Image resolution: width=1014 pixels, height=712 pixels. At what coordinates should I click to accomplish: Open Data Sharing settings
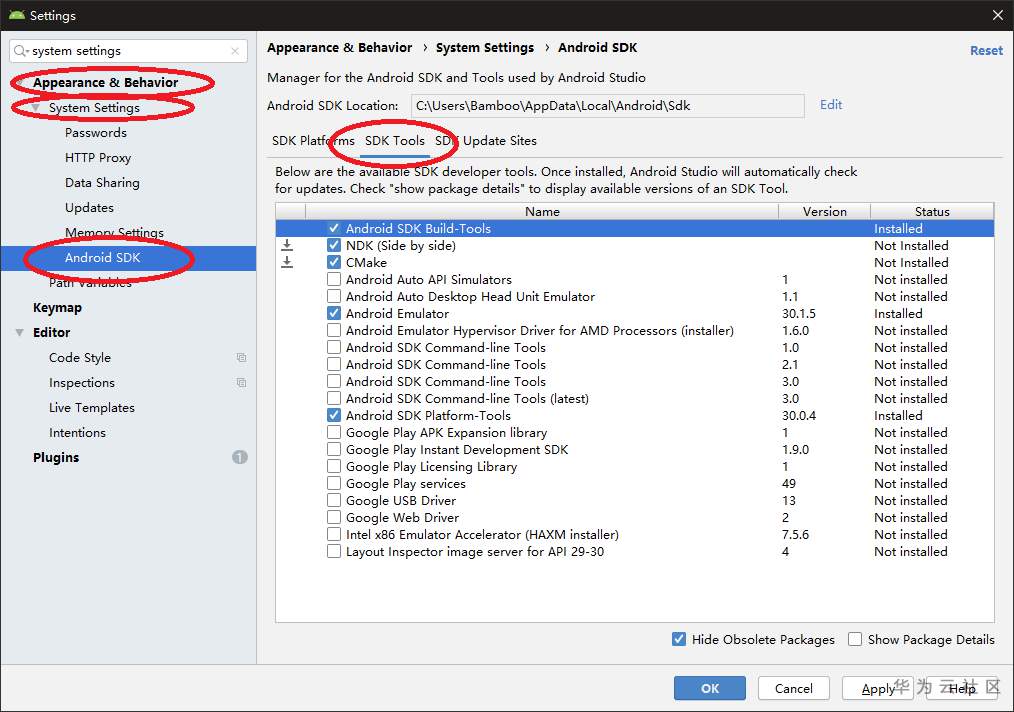[102, 183]
